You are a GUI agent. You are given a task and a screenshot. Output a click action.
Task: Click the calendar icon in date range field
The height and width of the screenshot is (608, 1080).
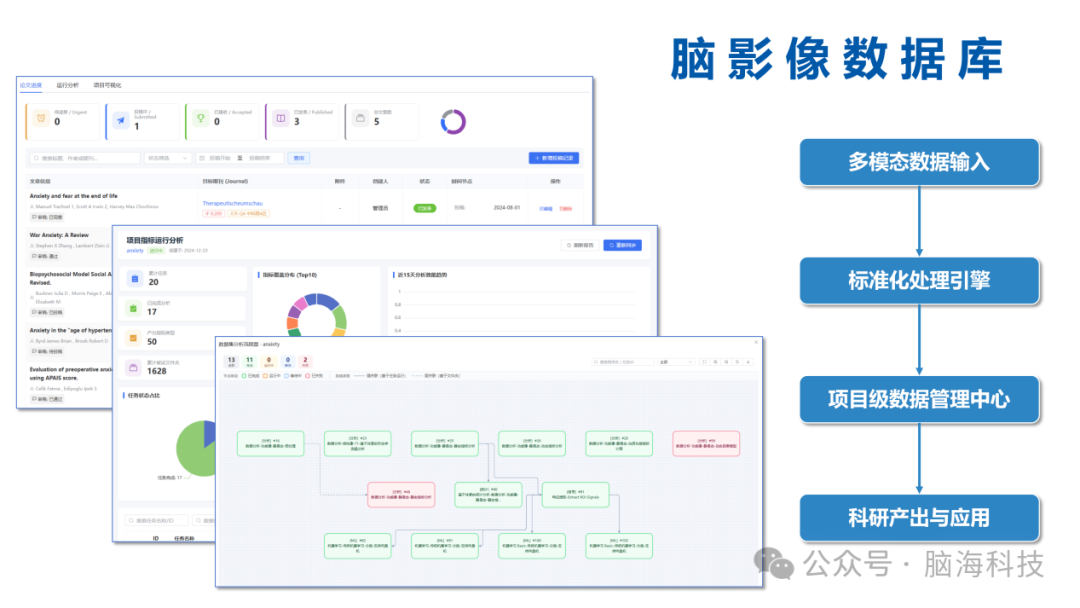(202, 158)
